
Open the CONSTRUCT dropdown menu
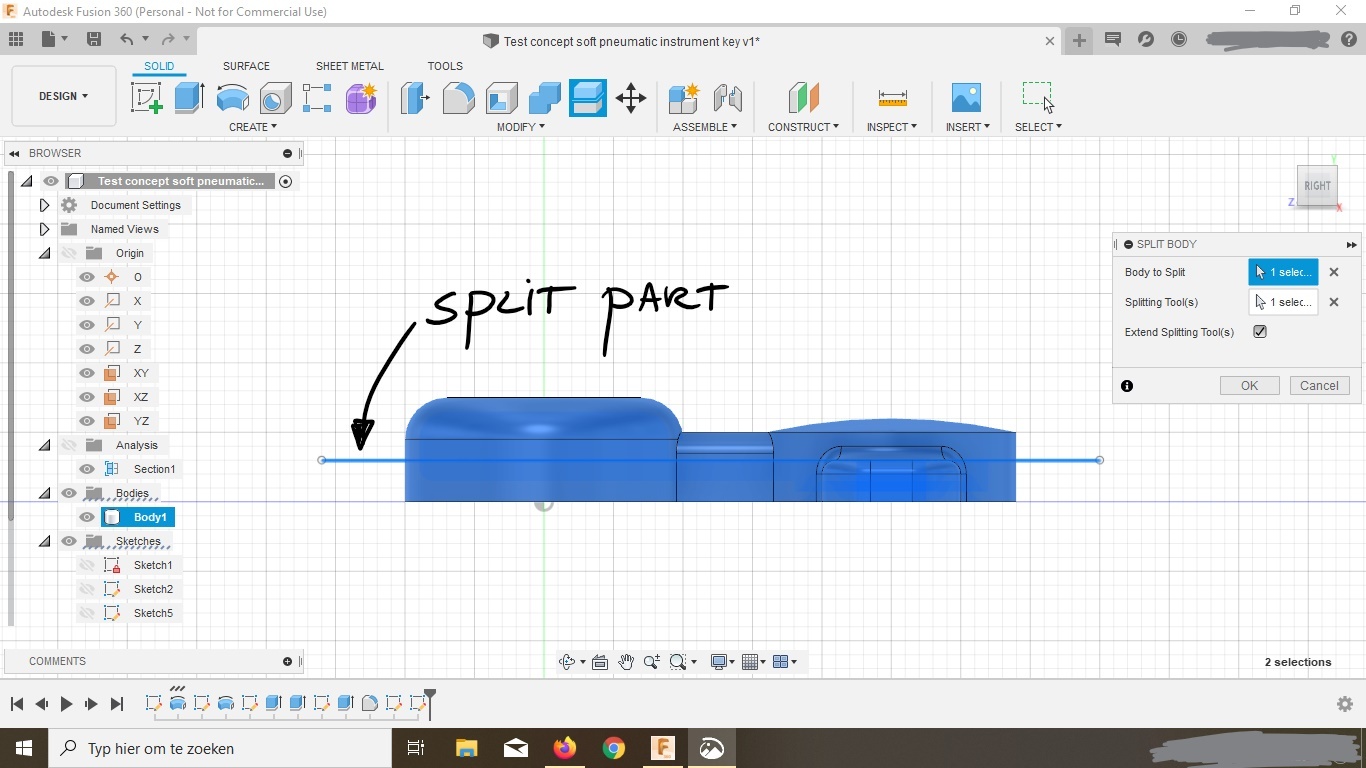tap(803, 127)
